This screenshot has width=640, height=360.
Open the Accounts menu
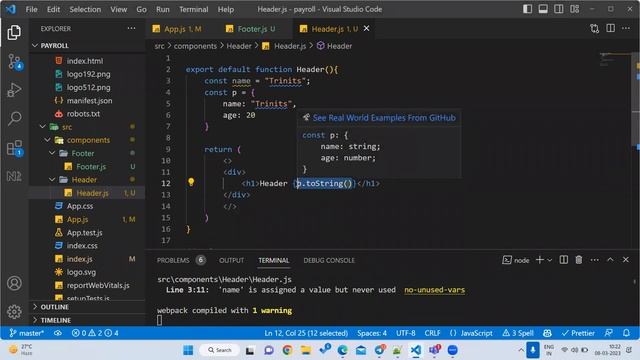14,283
